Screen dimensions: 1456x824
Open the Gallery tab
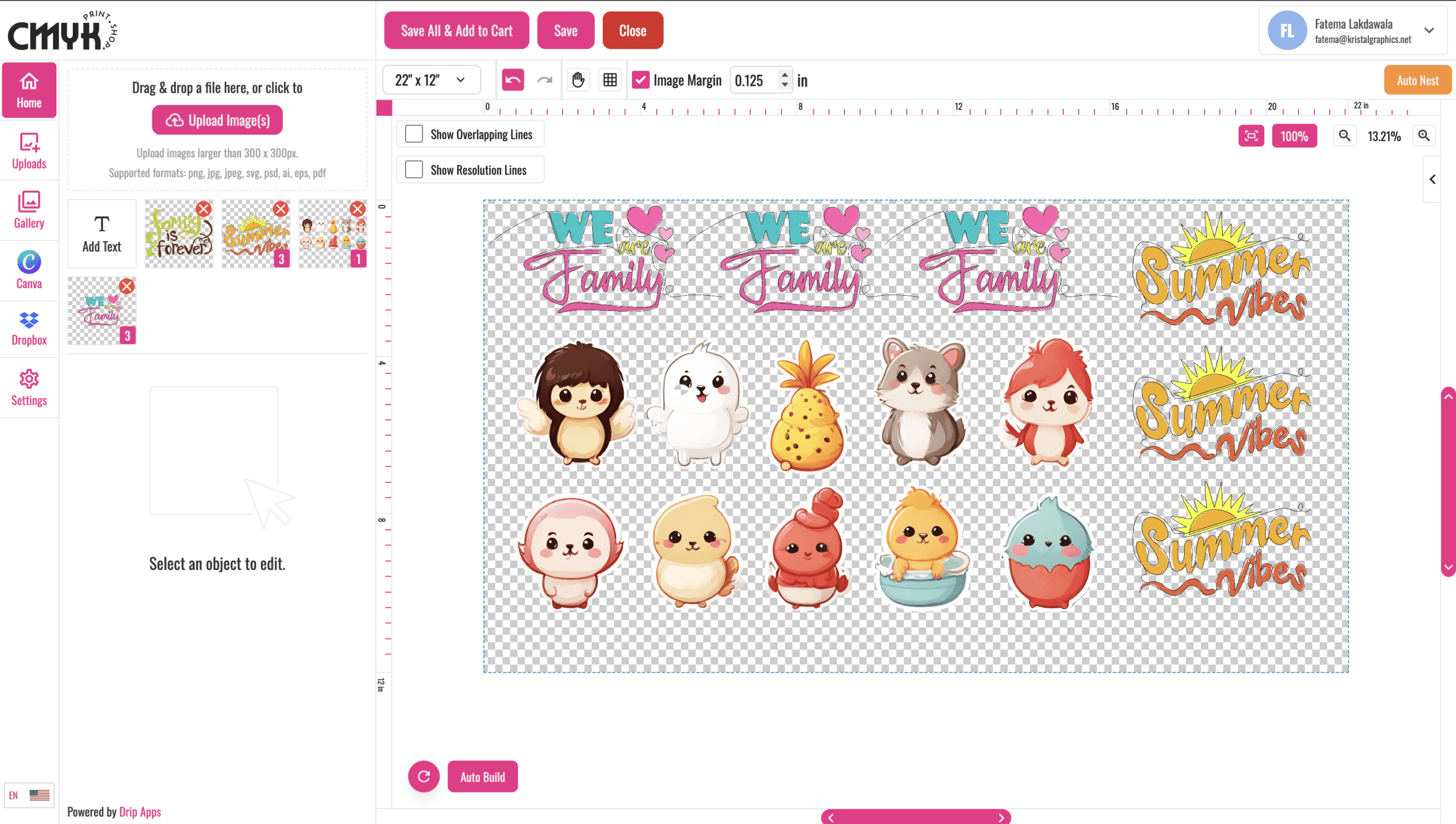click(29, 210)
